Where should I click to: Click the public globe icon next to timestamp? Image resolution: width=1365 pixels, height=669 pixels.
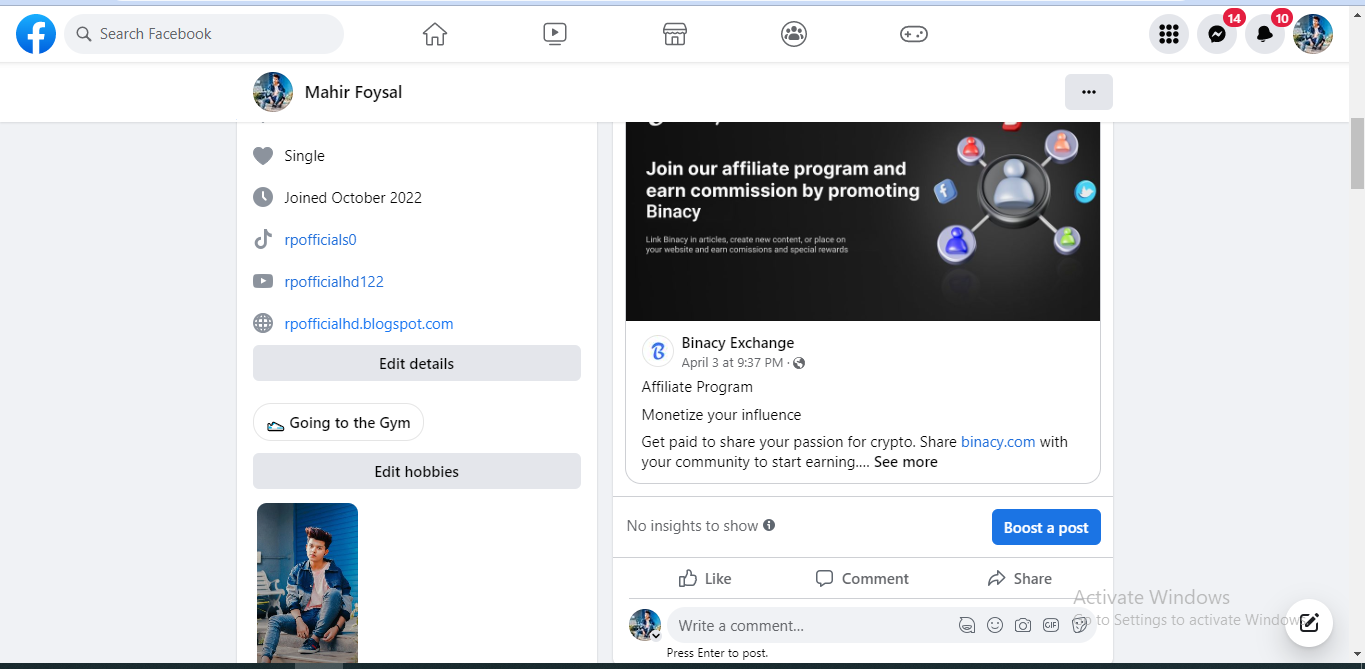[x=799, y=363]
